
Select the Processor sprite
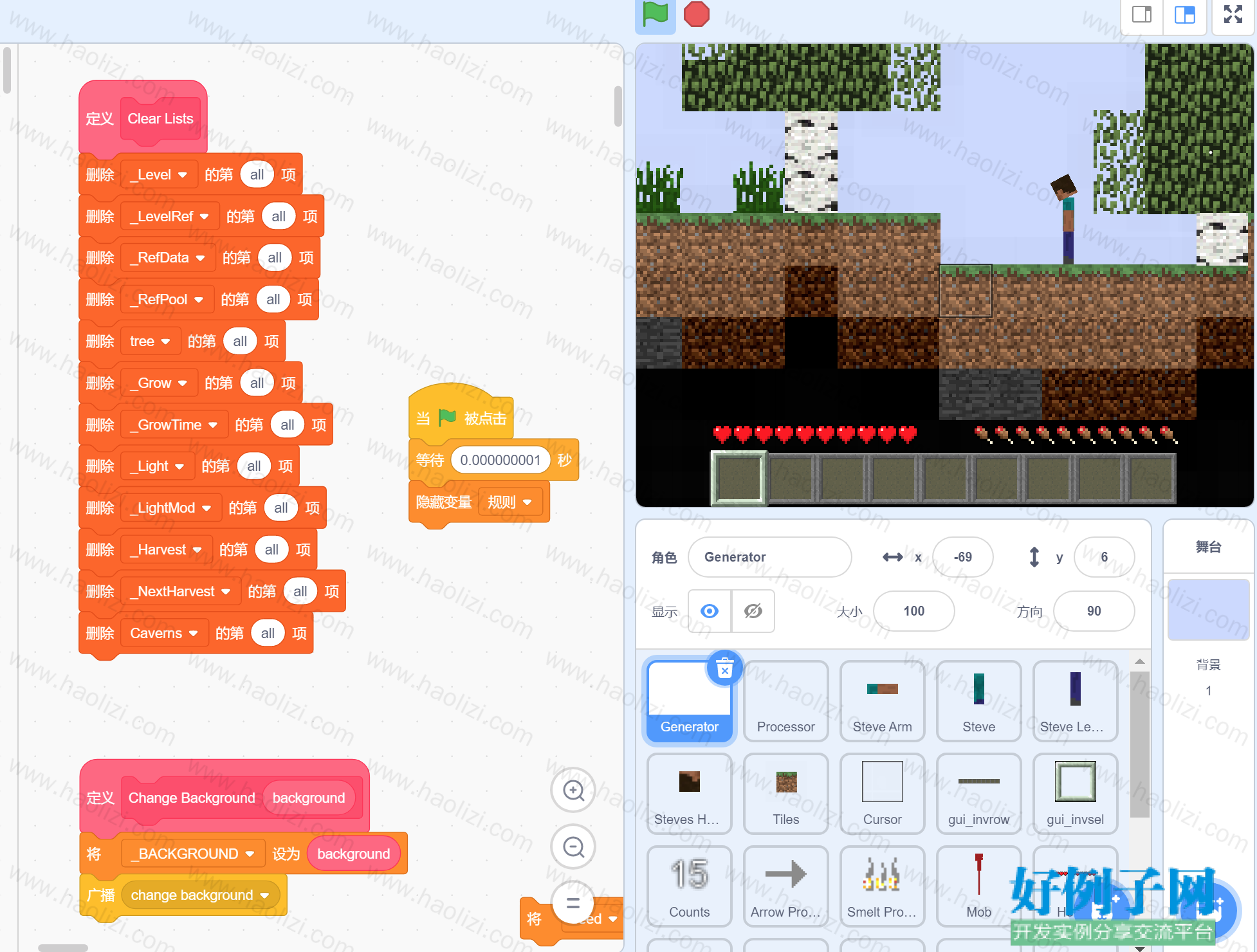coord(785,701)
